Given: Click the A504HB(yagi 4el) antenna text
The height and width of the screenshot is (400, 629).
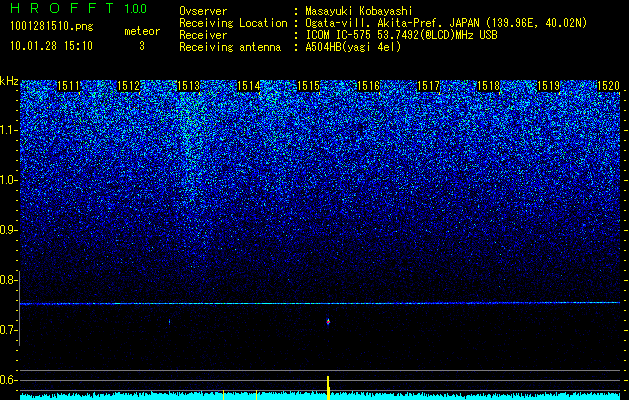Looking at the screenshot, I should tap(353, 47).
